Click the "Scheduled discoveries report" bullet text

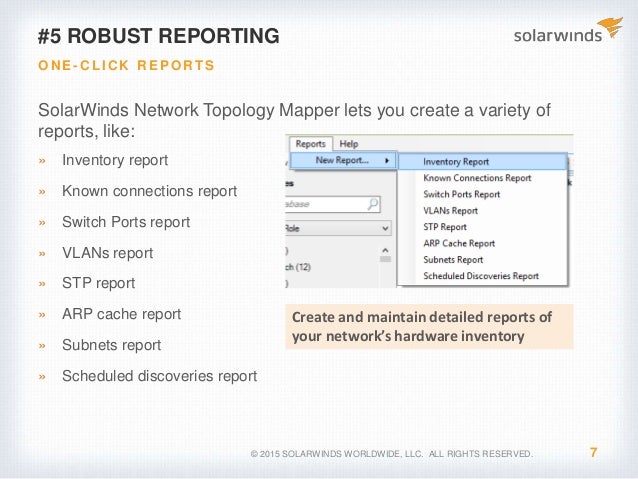160,376
